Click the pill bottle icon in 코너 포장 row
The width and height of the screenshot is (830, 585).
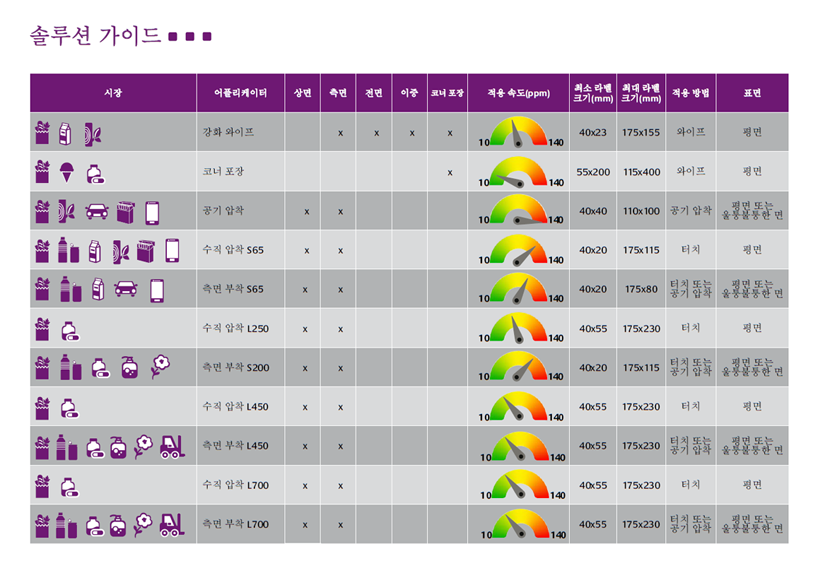click(95, 174)
